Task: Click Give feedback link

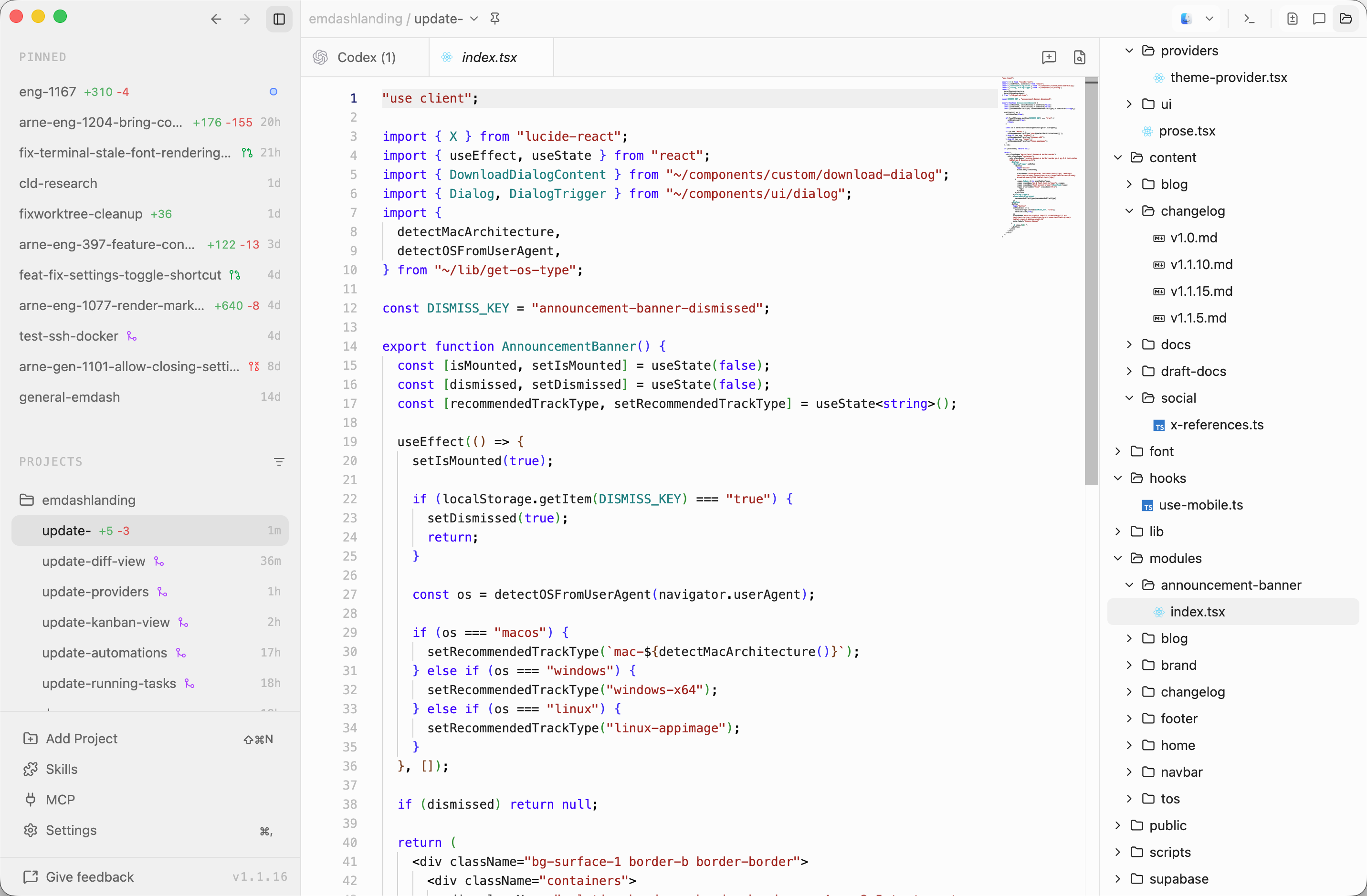Action: pos(78,877)
